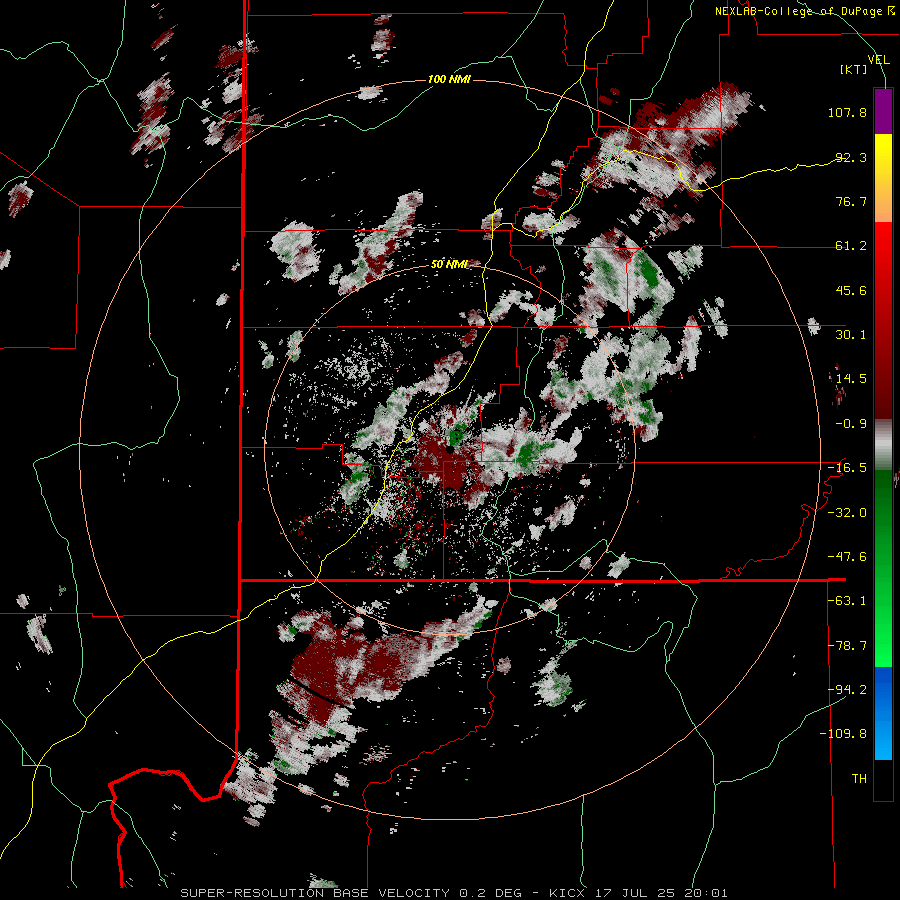Viewport: 900px width, 900px height.
Task: Click the 50 NMI range ring label
Action: (449, 264)
